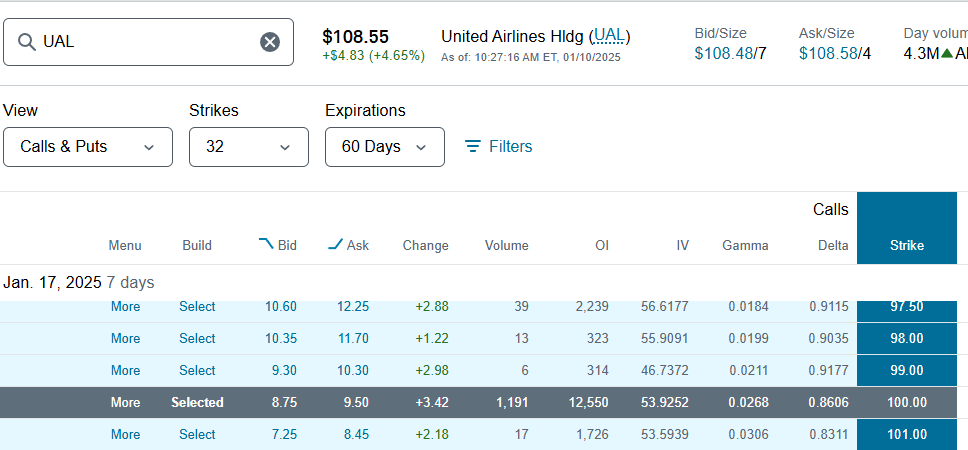968x450 pixels.
Task: Click gamma value 0.0211
Action: click(748, 370)
